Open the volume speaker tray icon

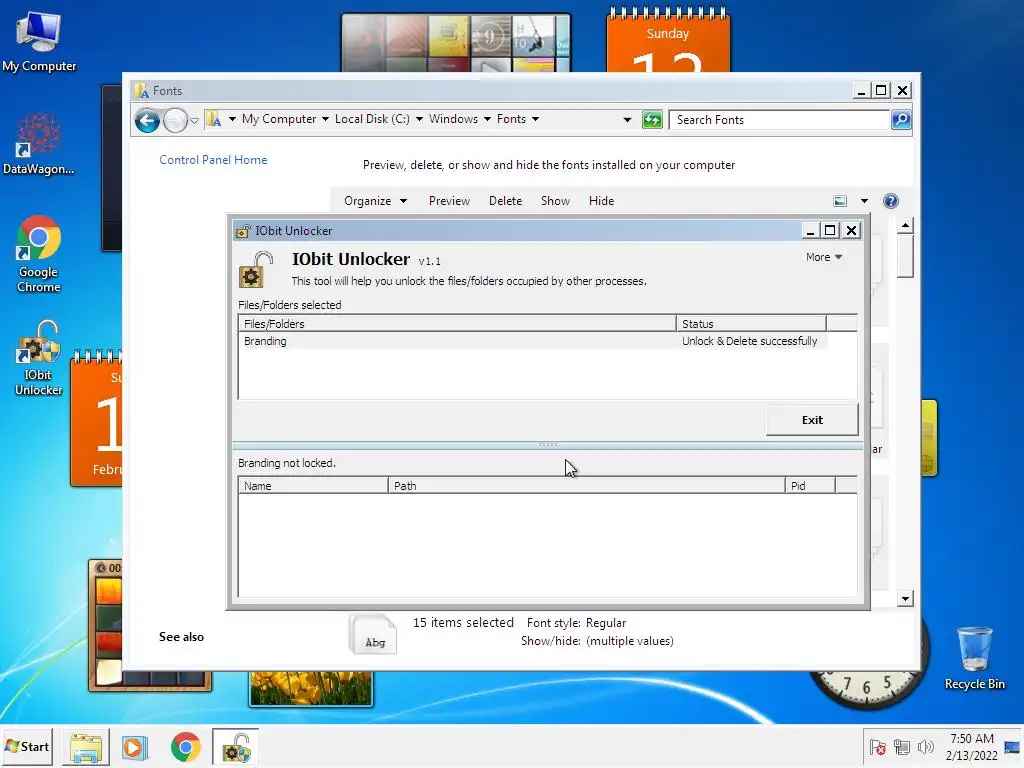point(925,747)
